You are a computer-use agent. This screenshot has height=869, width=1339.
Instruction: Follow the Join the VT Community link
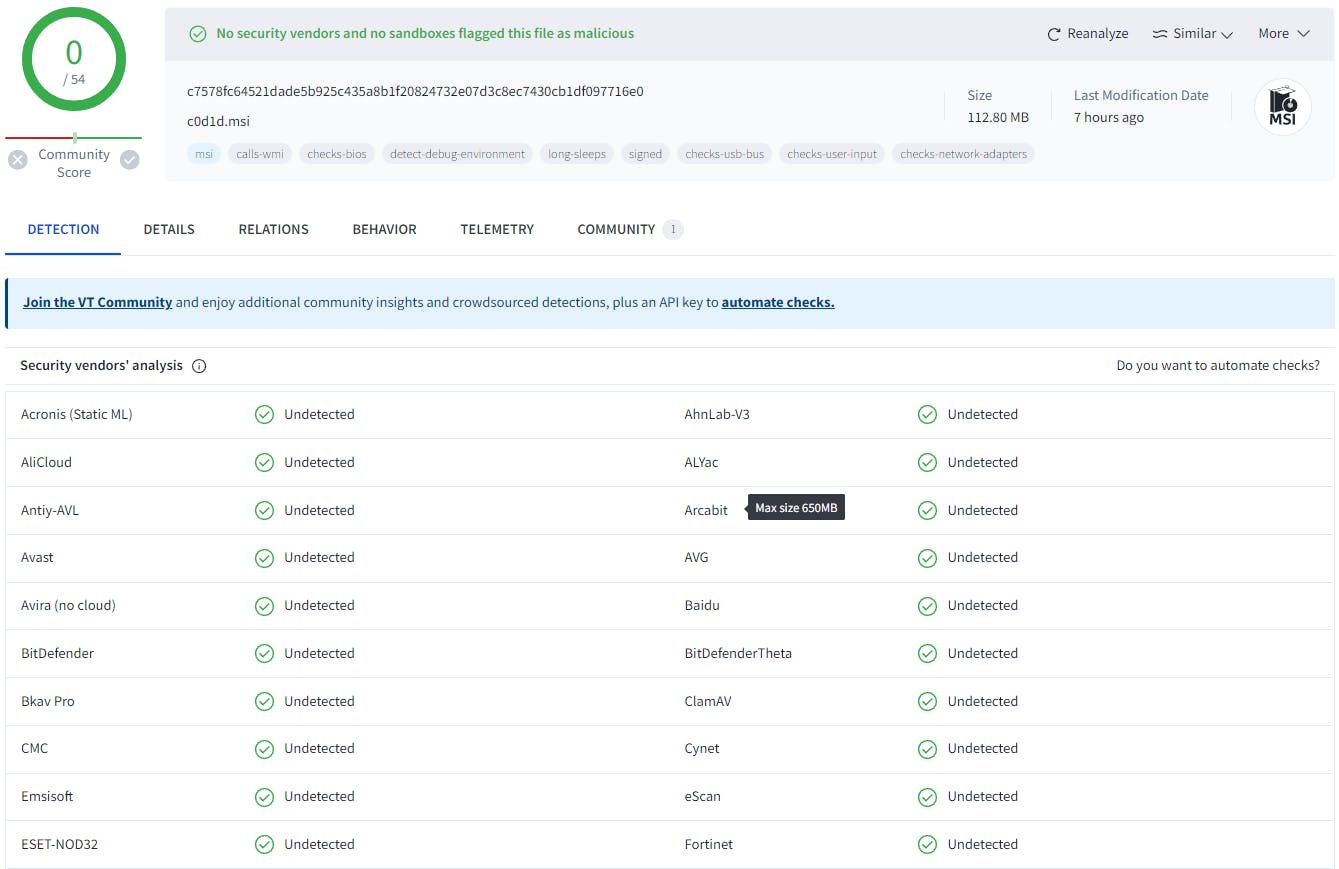coord(98,302)
